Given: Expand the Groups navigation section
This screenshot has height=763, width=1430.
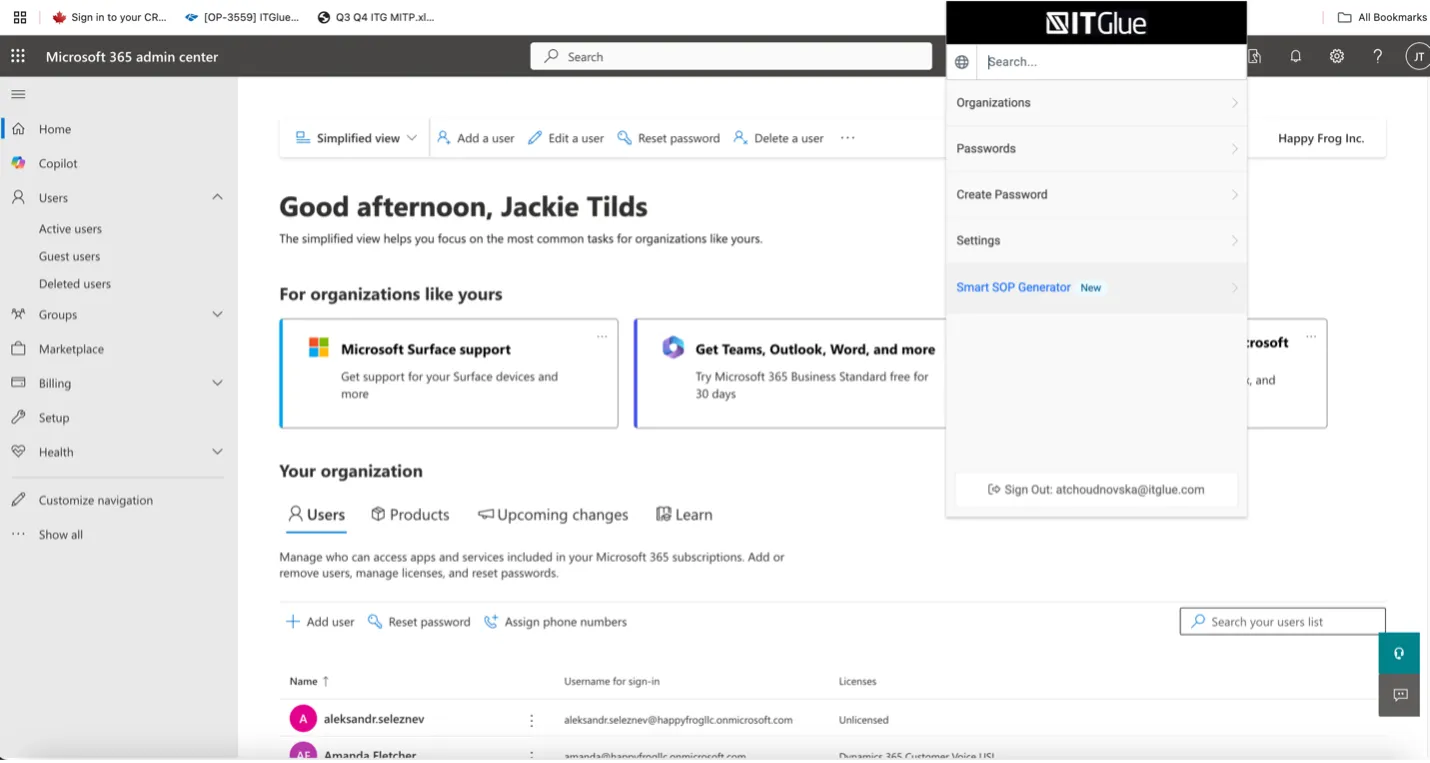Looking at the screenshot, I should click(217, 314).
